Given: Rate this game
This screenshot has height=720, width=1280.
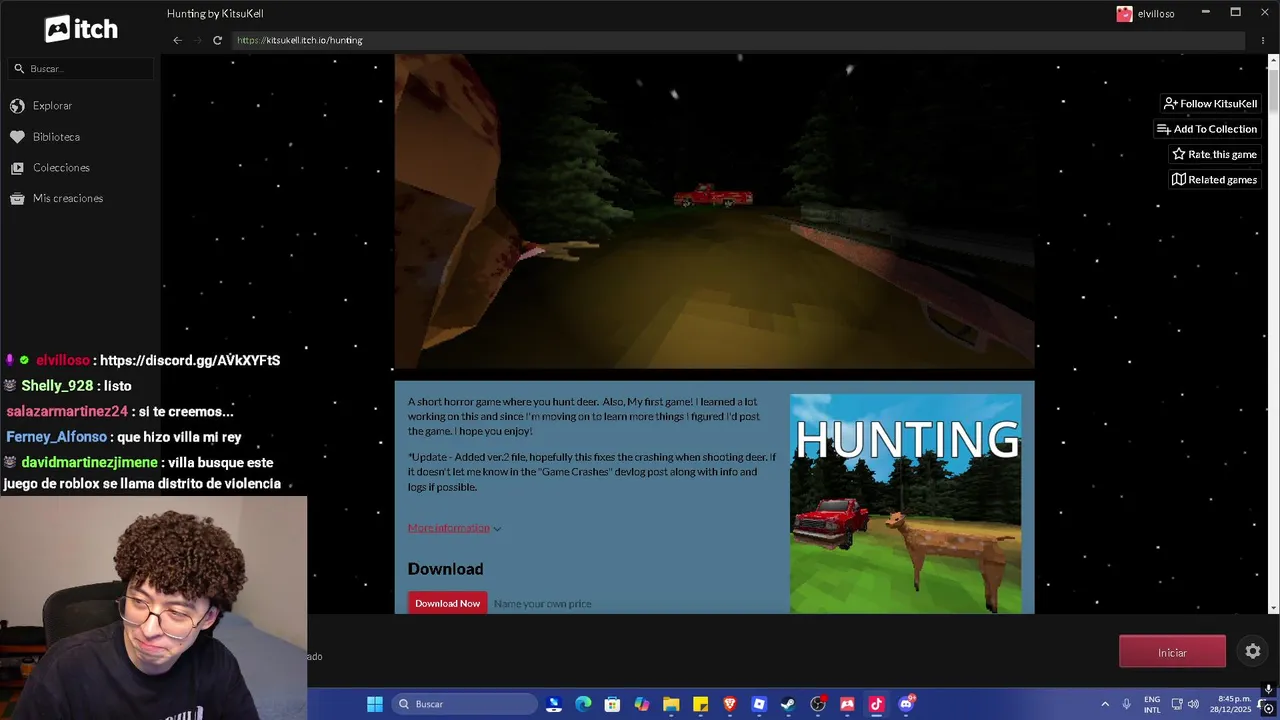Looking at the screenshot, I should [1214, 154].
